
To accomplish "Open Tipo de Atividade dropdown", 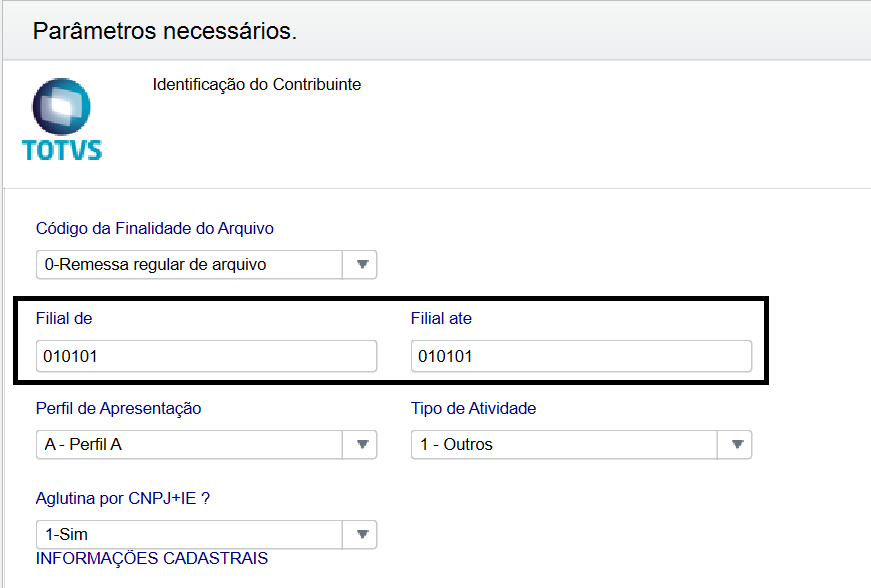I will coord(581,445).
